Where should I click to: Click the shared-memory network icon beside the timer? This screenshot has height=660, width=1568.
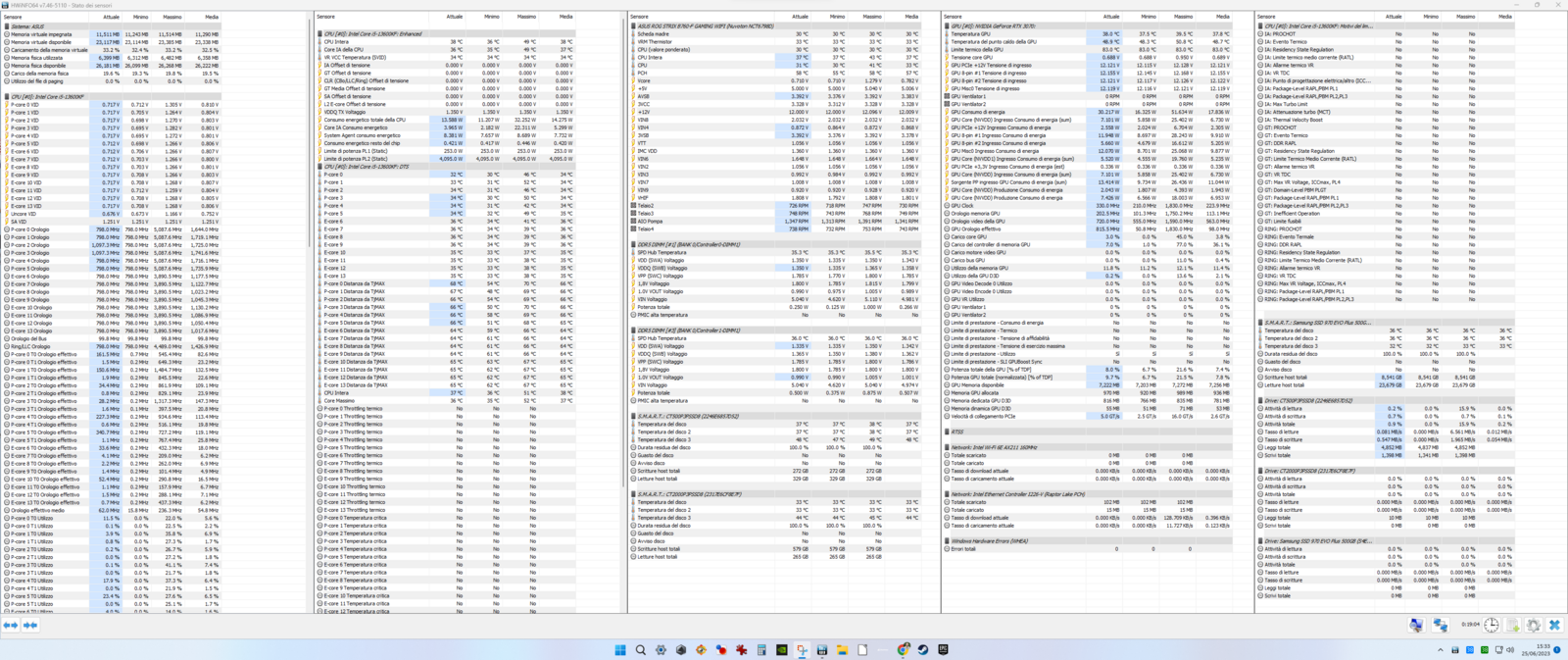(1441, 625)
